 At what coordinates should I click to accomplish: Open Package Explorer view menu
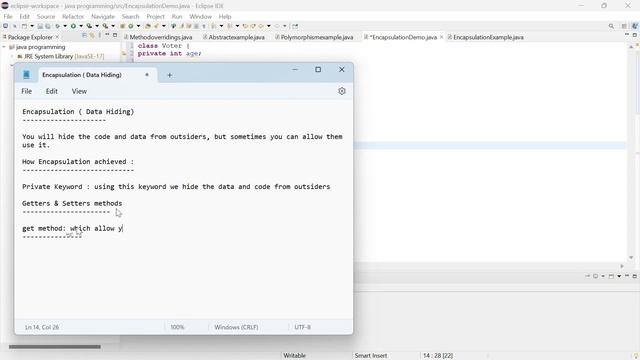[x=100, y=36]
